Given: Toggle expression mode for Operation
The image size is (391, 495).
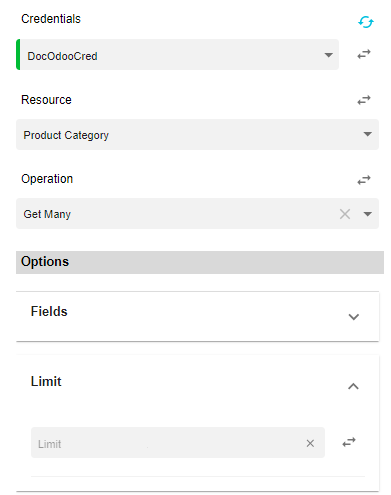Looking at the screenshot, I should tap(364, 180).
